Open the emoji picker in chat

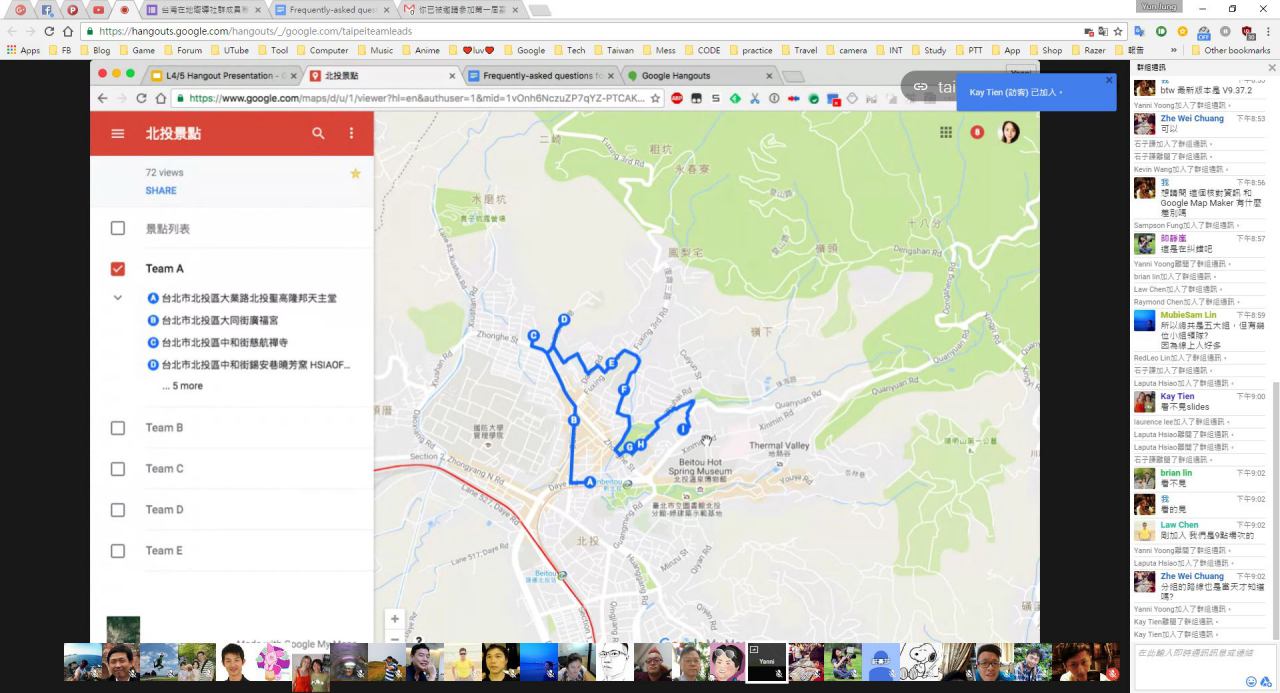tap(1251, 681)
